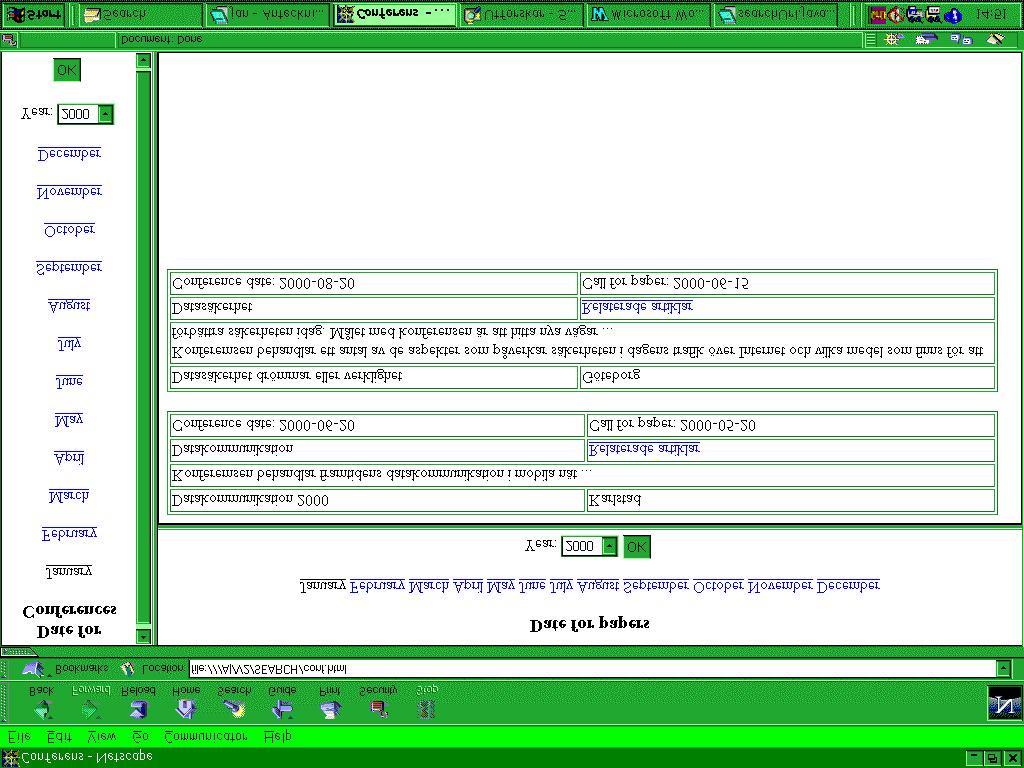Screen dimensions: 1024x768
Task: Click the left frame scrollbar arrow beside OK button
Action: point(143,61)
